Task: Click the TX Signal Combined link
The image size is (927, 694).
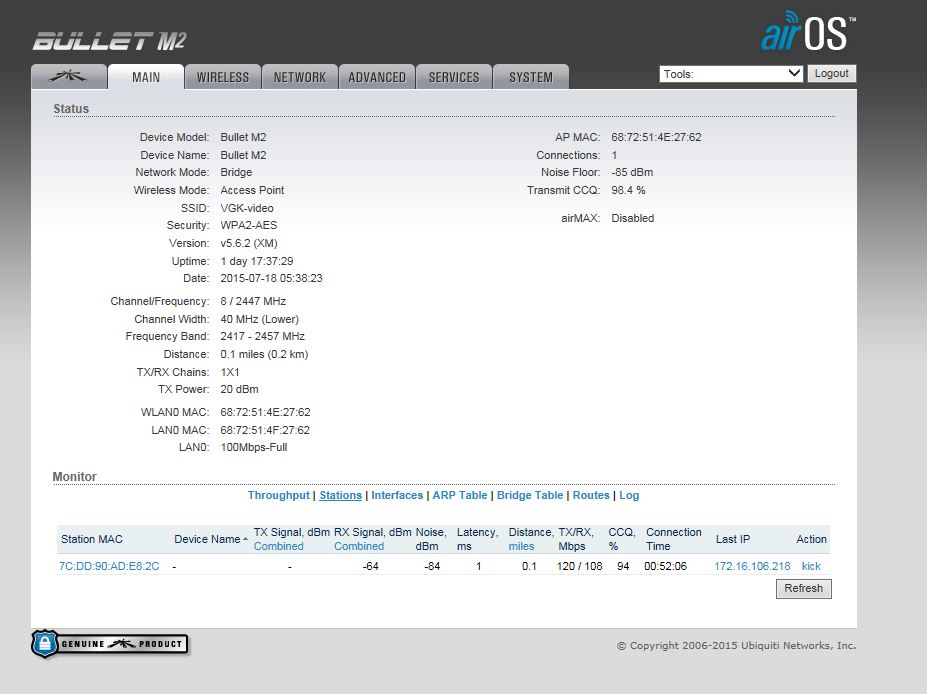Action: click(278, 546)
